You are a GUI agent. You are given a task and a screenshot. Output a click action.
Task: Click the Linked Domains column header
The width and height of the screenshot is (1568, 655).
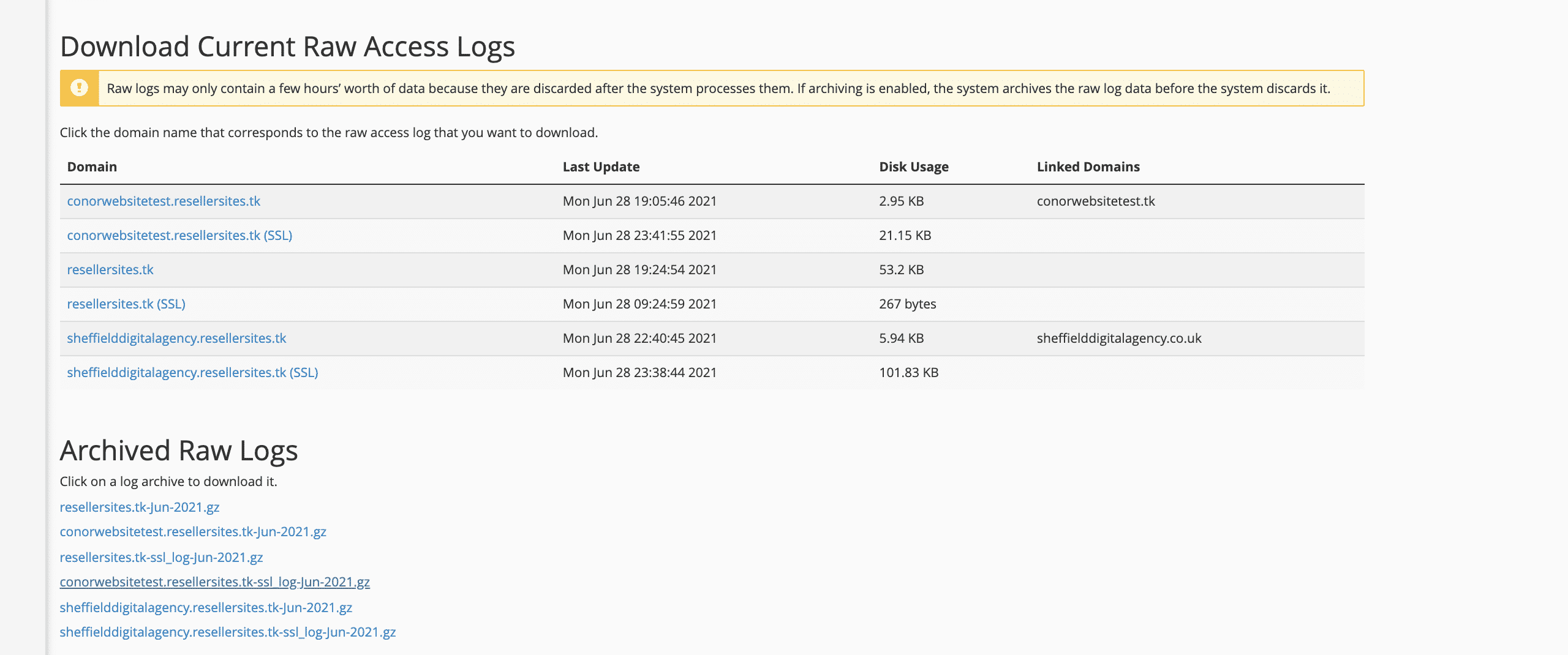click(1088, 167)
